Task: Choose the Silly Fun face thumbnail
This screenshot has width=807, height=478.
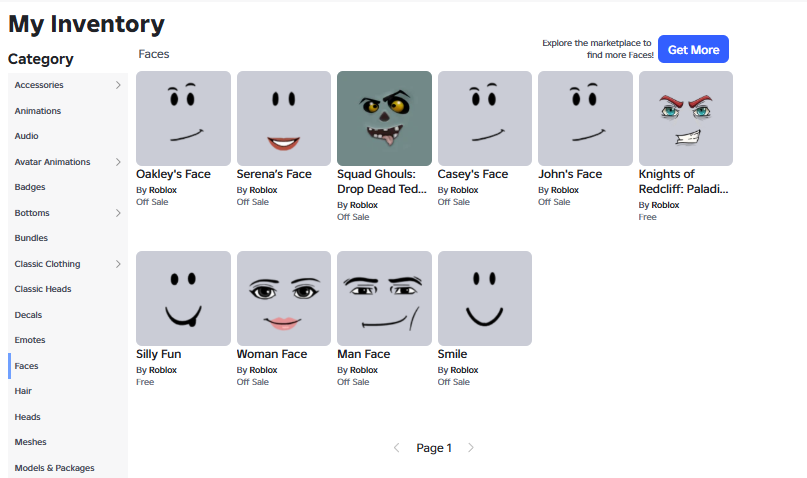Action: (x=183, y=298)
